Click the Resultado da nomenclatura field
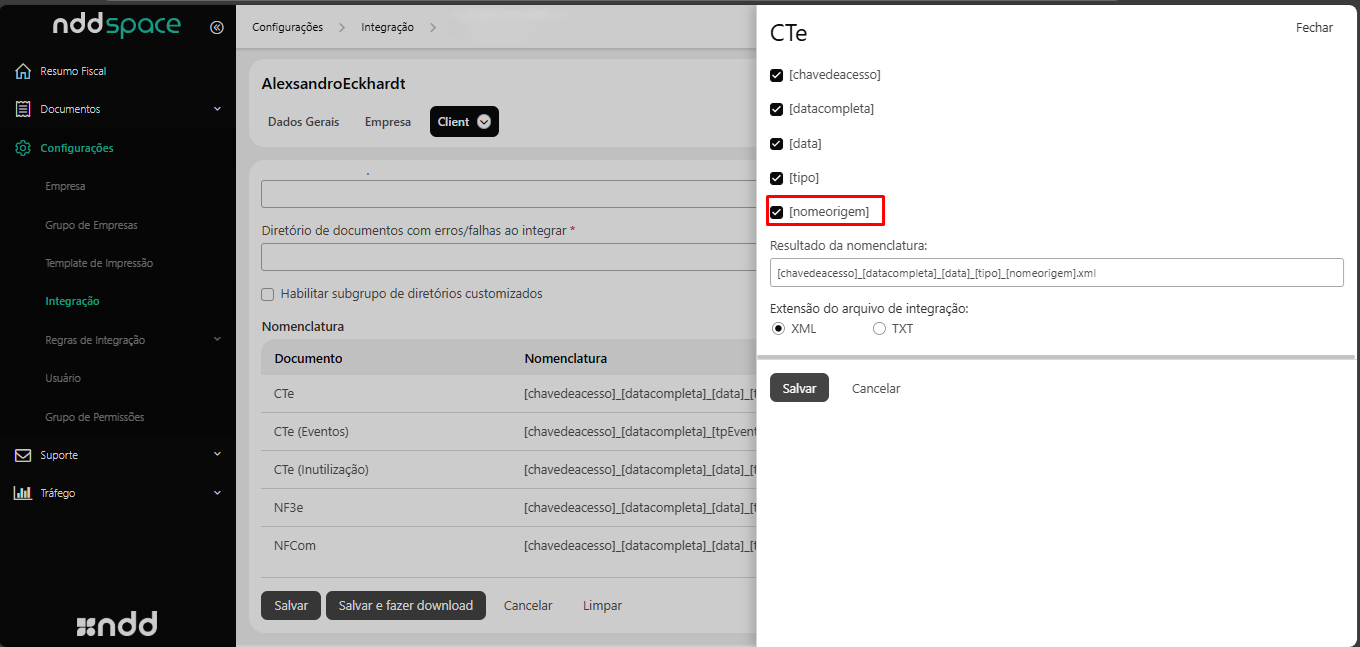This screenshot has height=647, width=1360. 1056,272
